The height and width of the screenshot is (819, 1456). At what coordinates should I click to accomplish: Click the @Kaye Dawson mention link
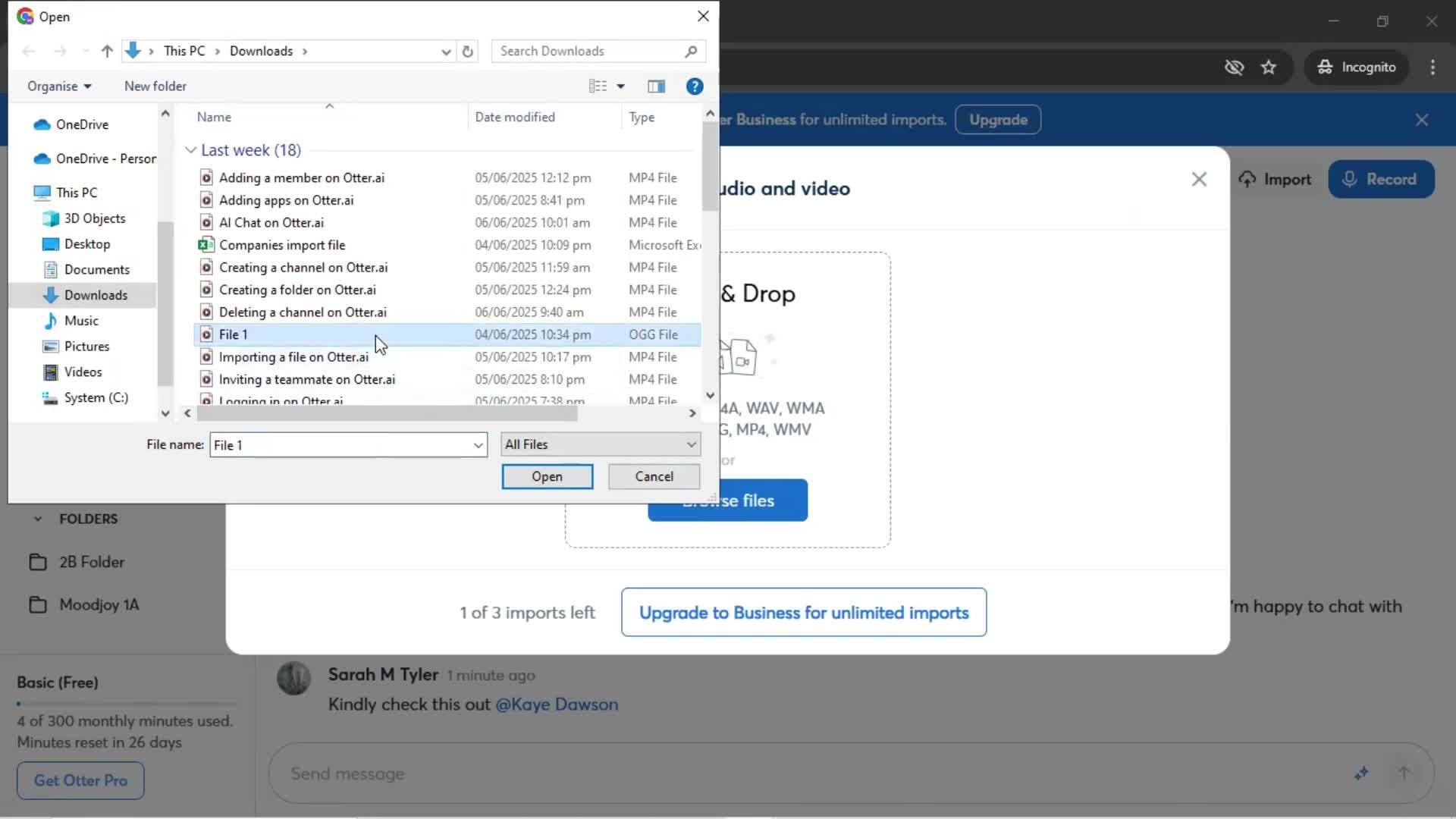coord(556,704)
